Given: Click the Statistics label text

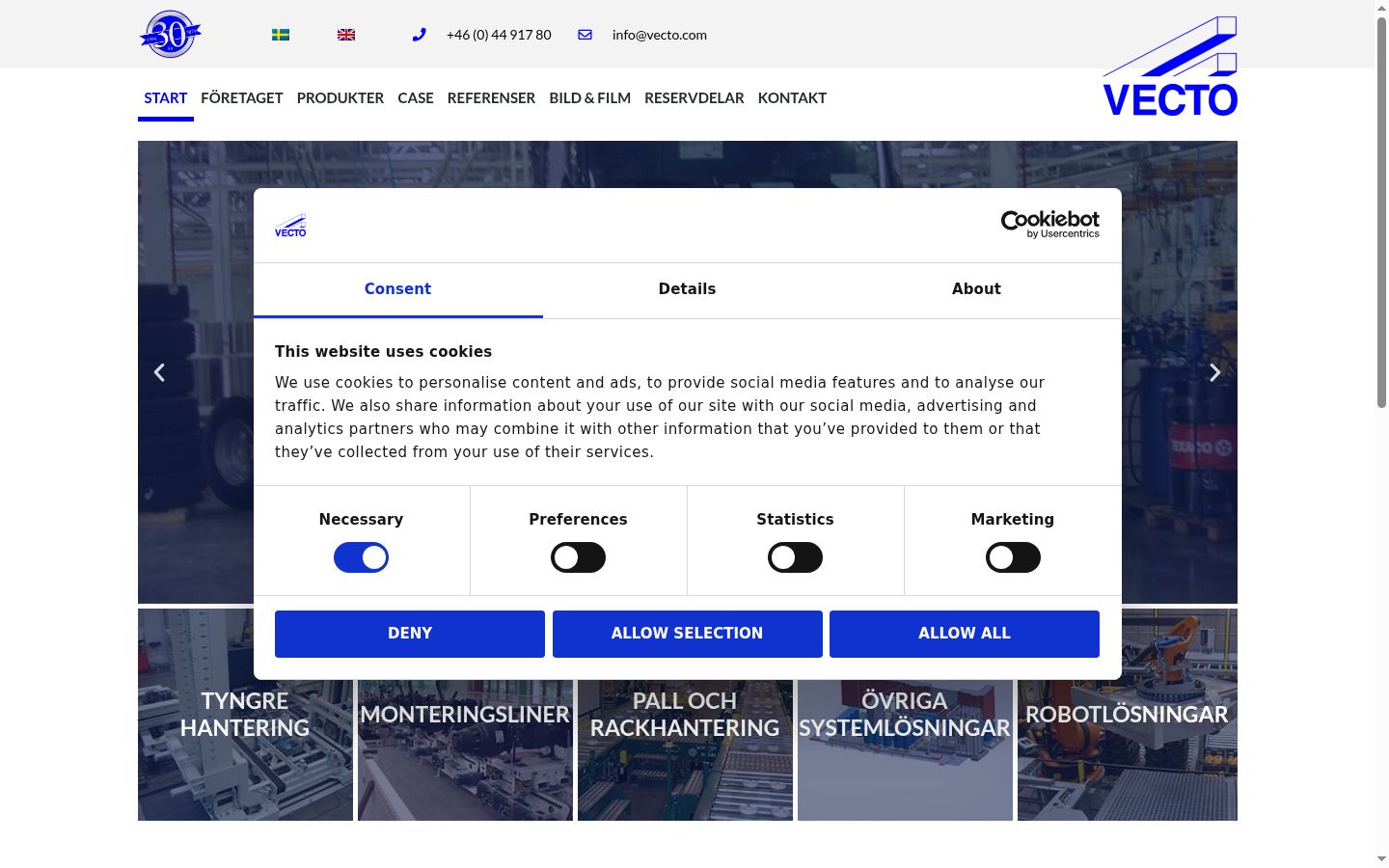Looking at the screenshot, I should point(795,519).
